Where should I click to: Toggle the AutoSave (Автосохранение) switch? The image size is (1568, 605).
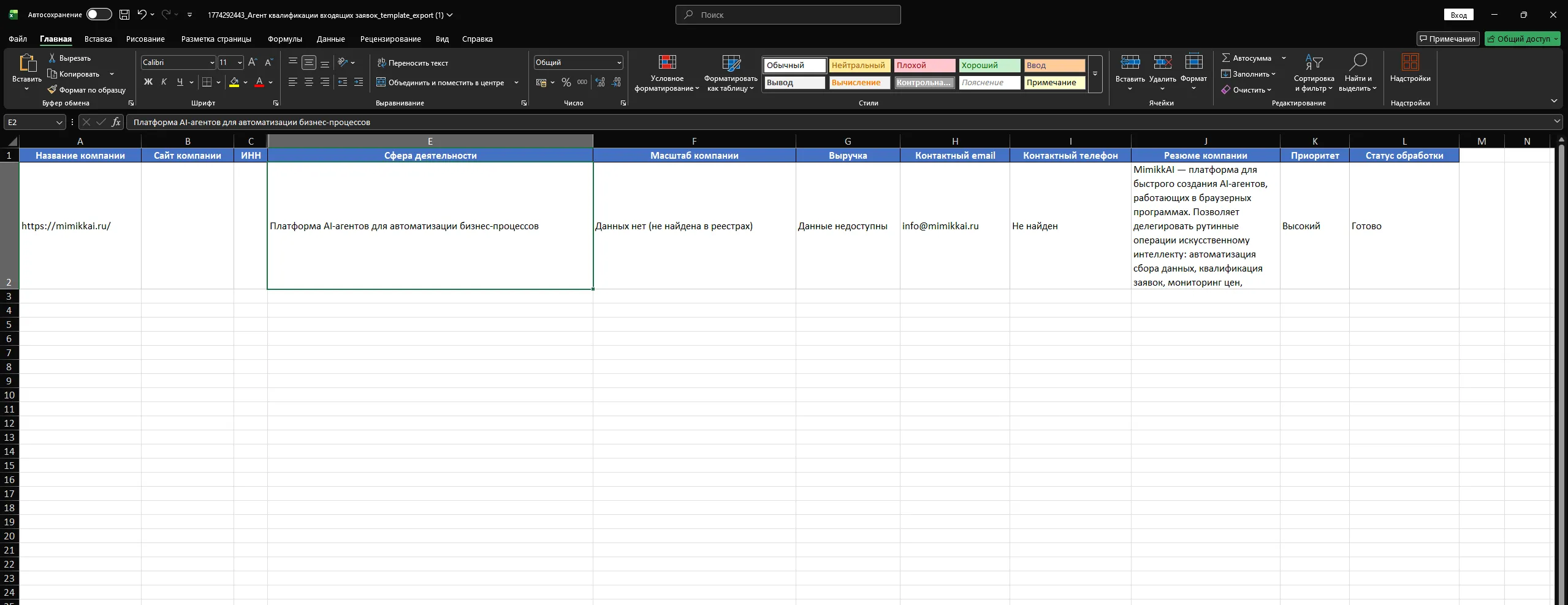click(x=99, y=15)
